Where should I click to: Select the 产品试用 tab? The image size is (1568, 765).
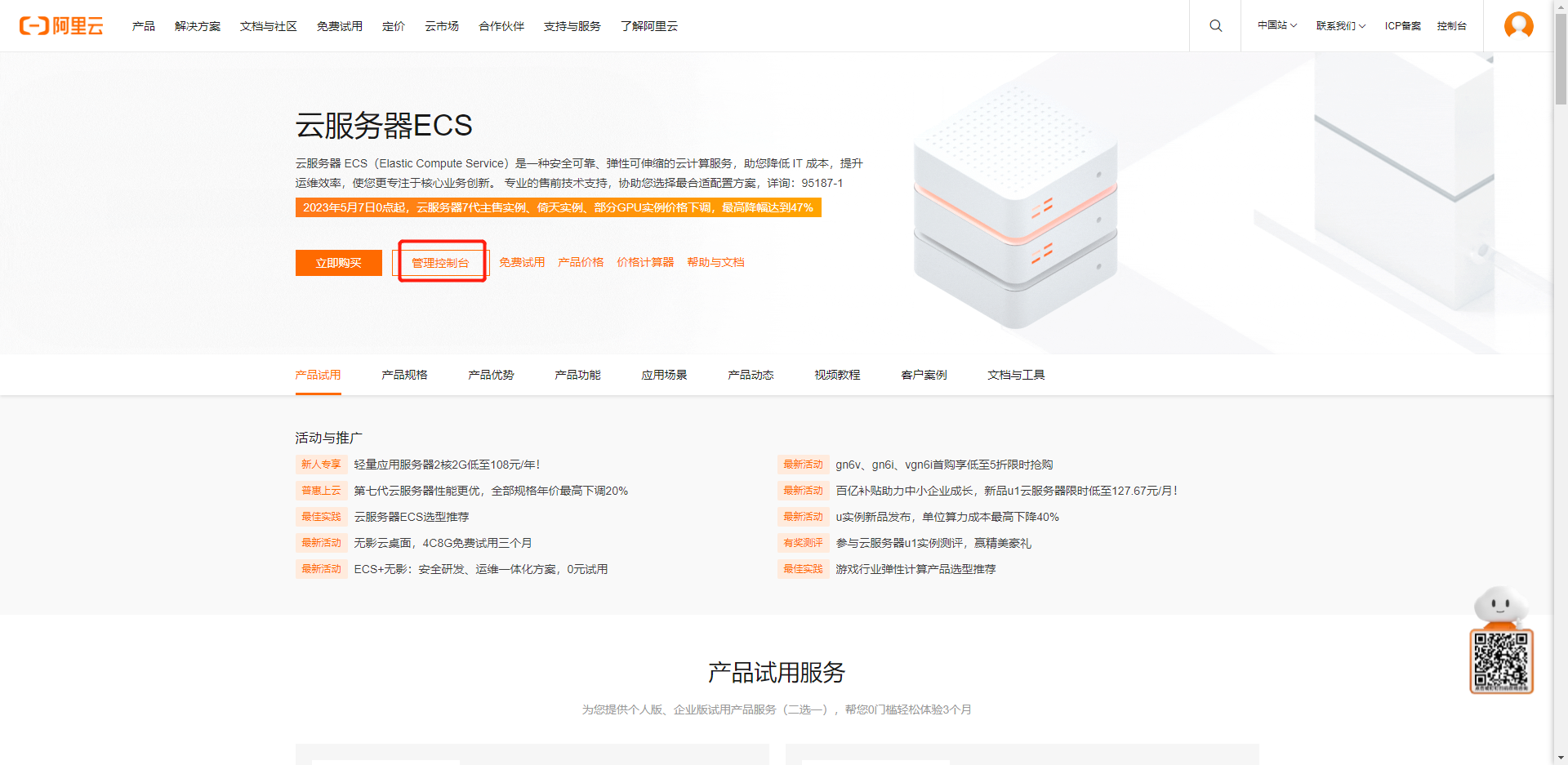point(318,375)
